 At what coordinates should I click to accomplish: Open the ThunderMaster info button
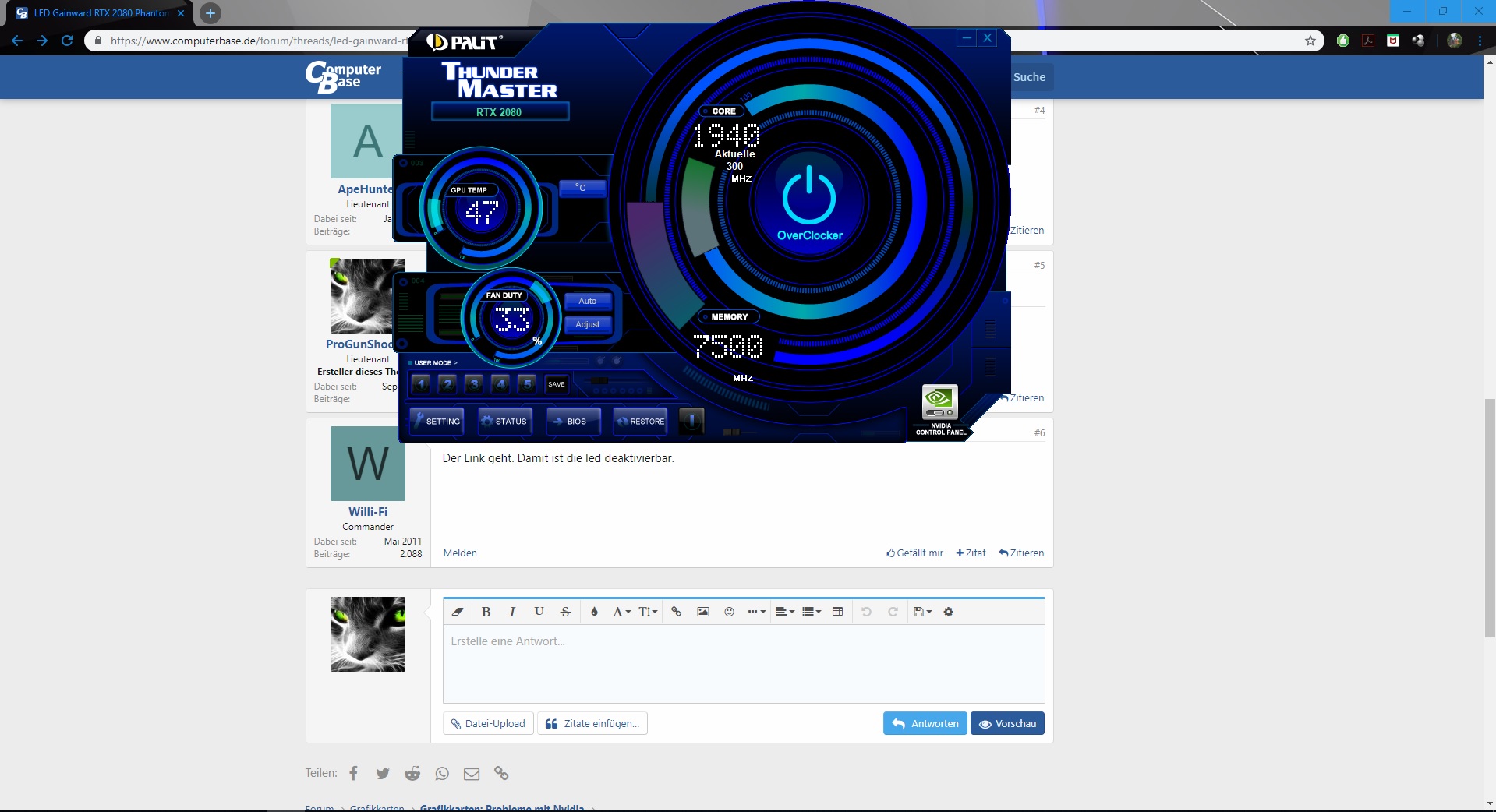691,421
